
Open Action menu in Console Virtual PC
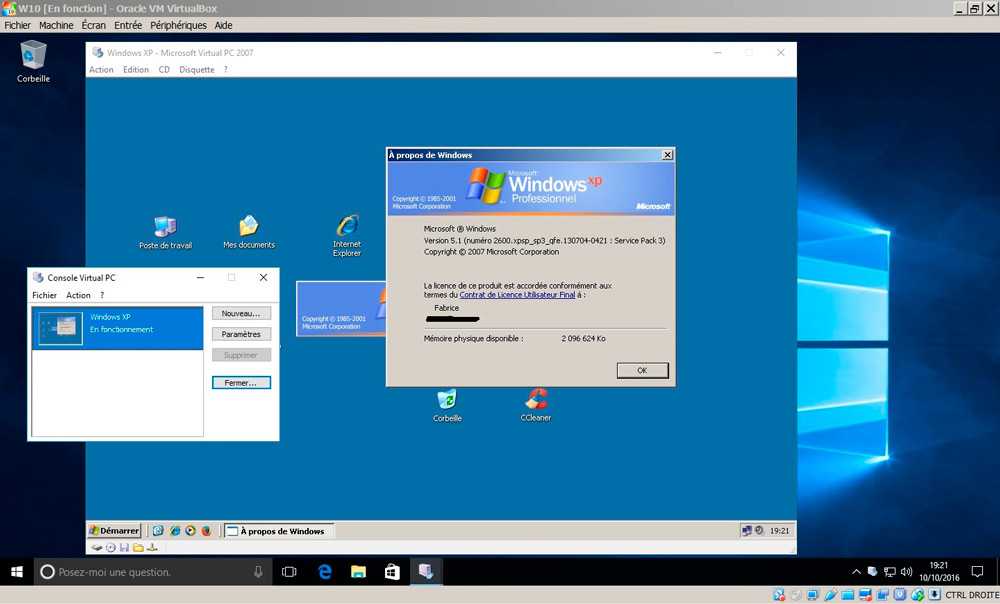pos(78,296)
